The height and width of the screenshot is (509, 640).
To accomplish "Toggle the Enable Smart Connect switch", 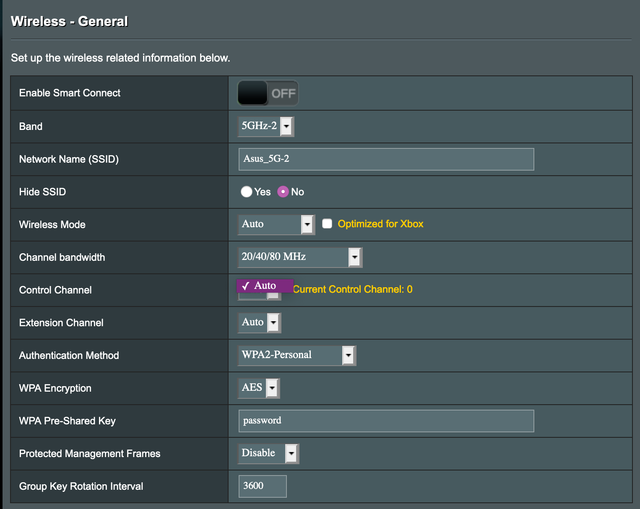I will tap(268, 93).
